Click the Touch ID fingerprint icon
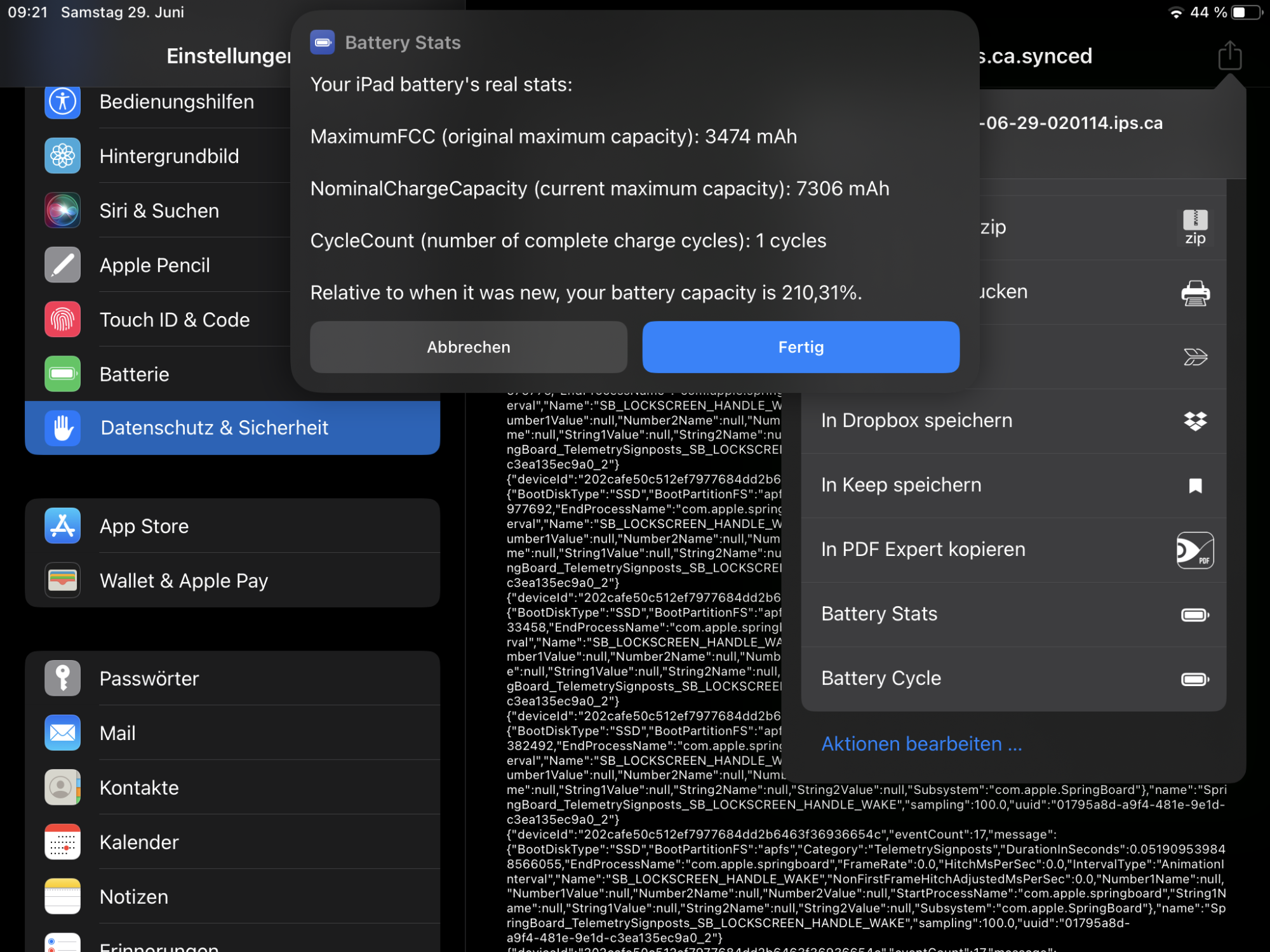The width and height of the screenshot is (1270, 952). [x=62, y=319]
